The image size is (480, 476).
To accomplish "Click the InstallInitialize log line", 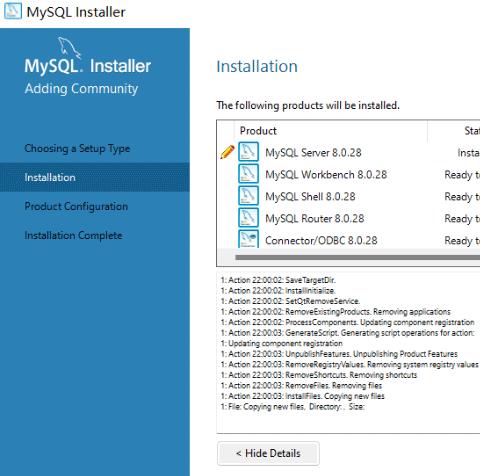I will [x=278, y=291].
